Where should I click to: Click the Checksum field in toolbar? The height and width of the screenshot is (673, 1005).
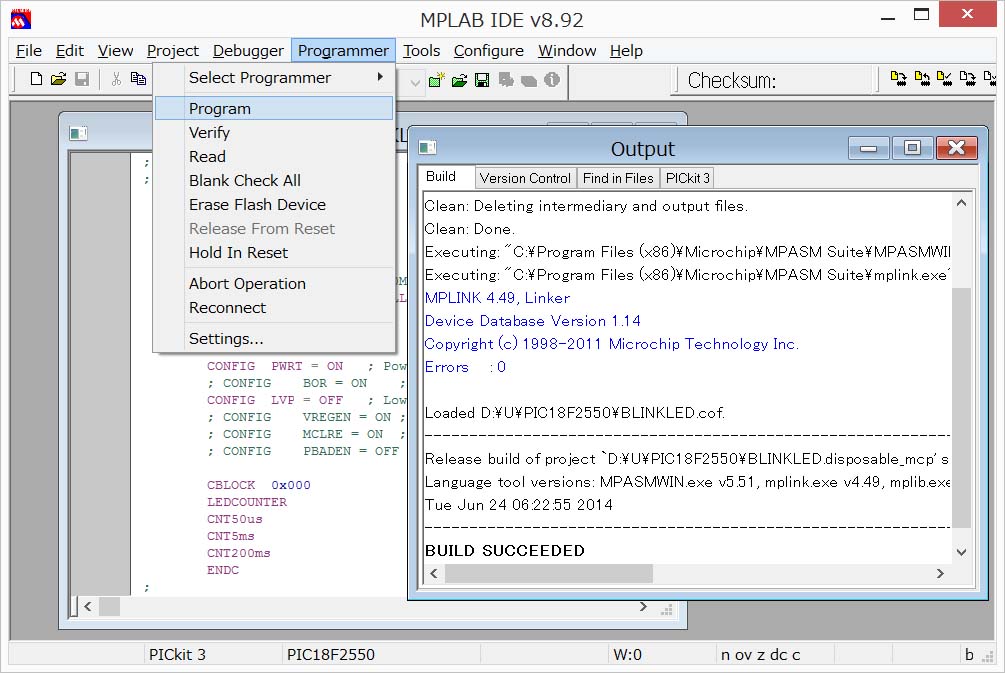coord(775,81)
